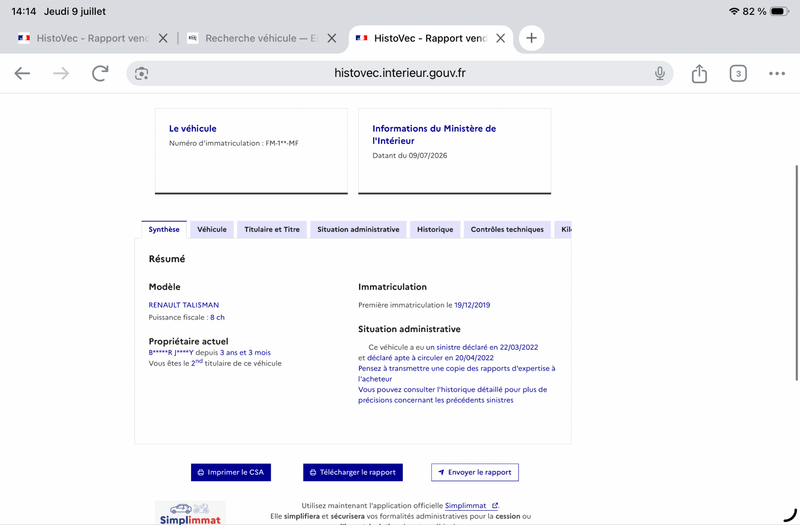The width and height of the screenshot is (800, 525).
Task: Open the Titulaire et Titre tab
Action: tap(272, 230)
